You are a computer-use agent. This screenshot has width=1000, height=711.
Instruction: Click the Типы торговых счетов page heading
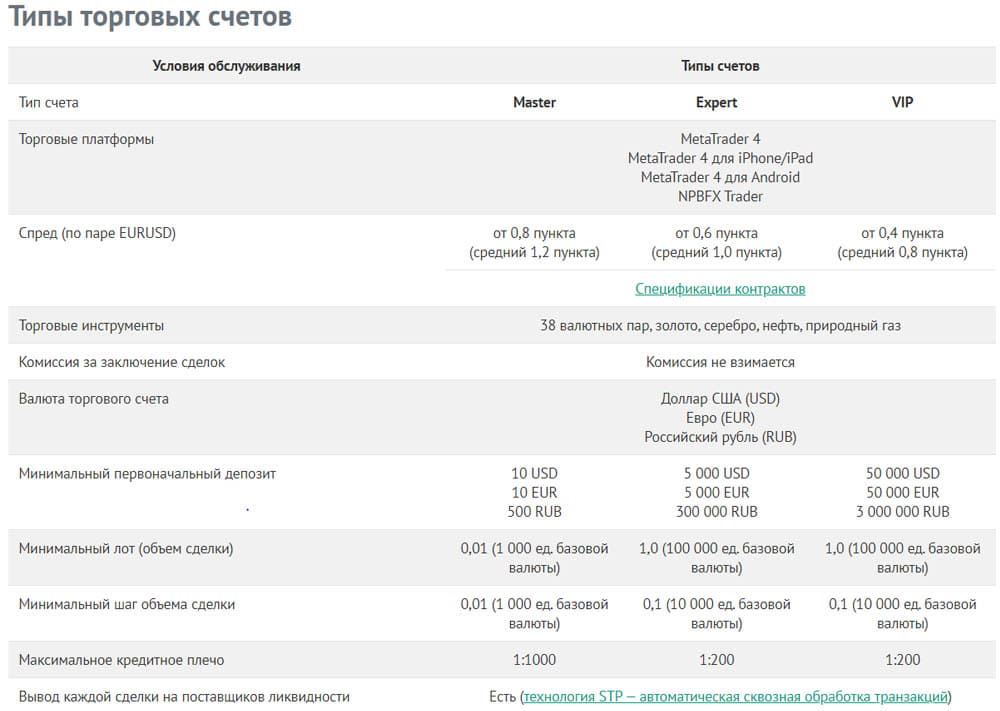point(151,17)
